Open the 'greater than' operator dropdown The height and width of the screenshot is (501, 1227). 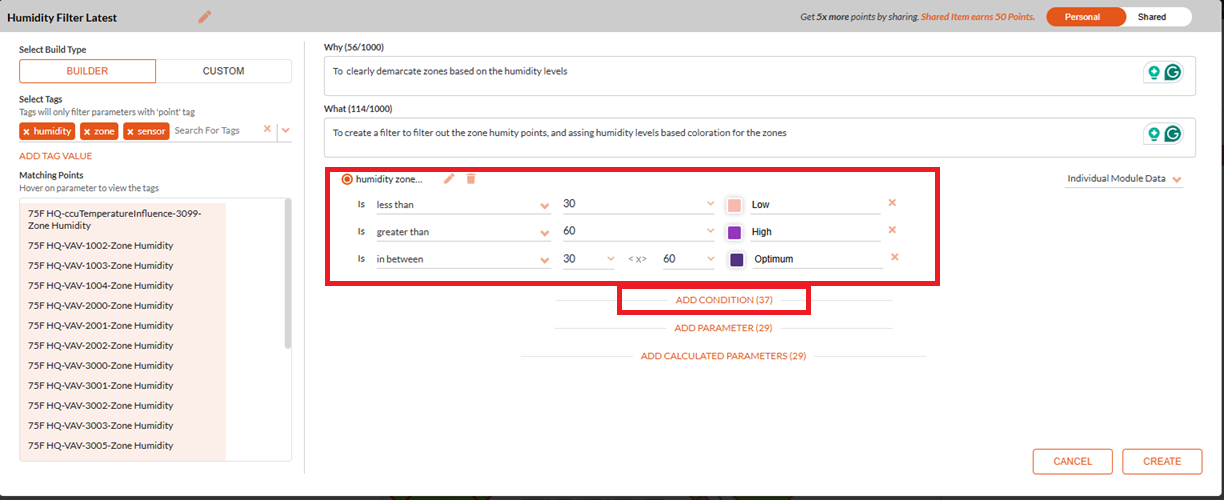point(464,232)
